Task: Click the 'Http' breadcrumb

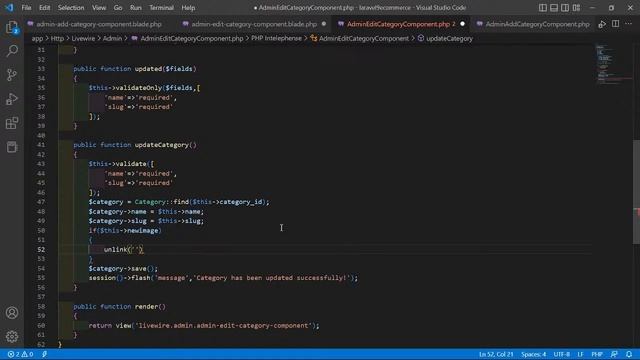Action: 57,38
